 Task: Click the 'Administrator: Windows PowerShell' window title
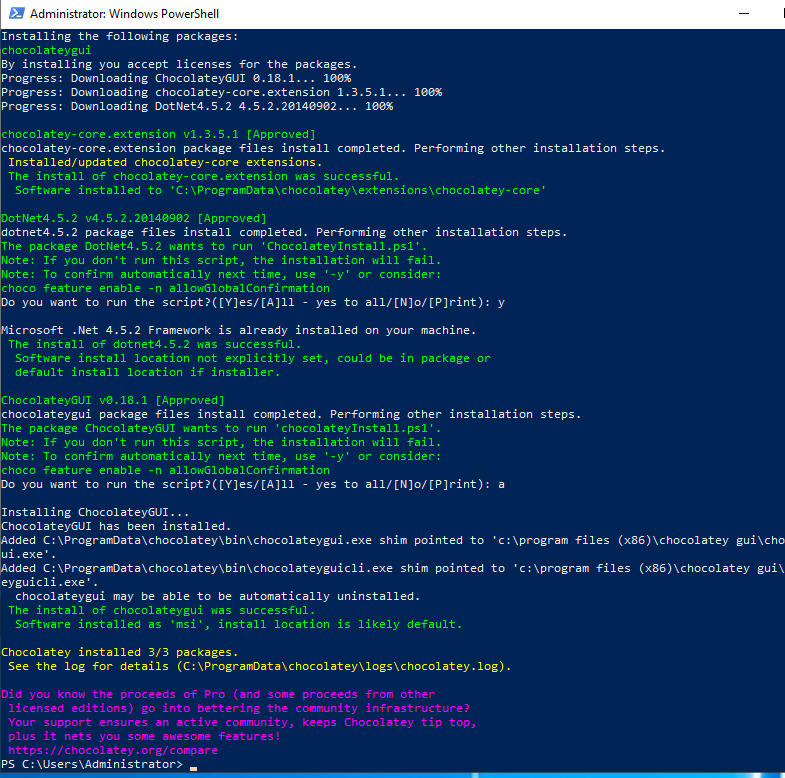[125, 14]
